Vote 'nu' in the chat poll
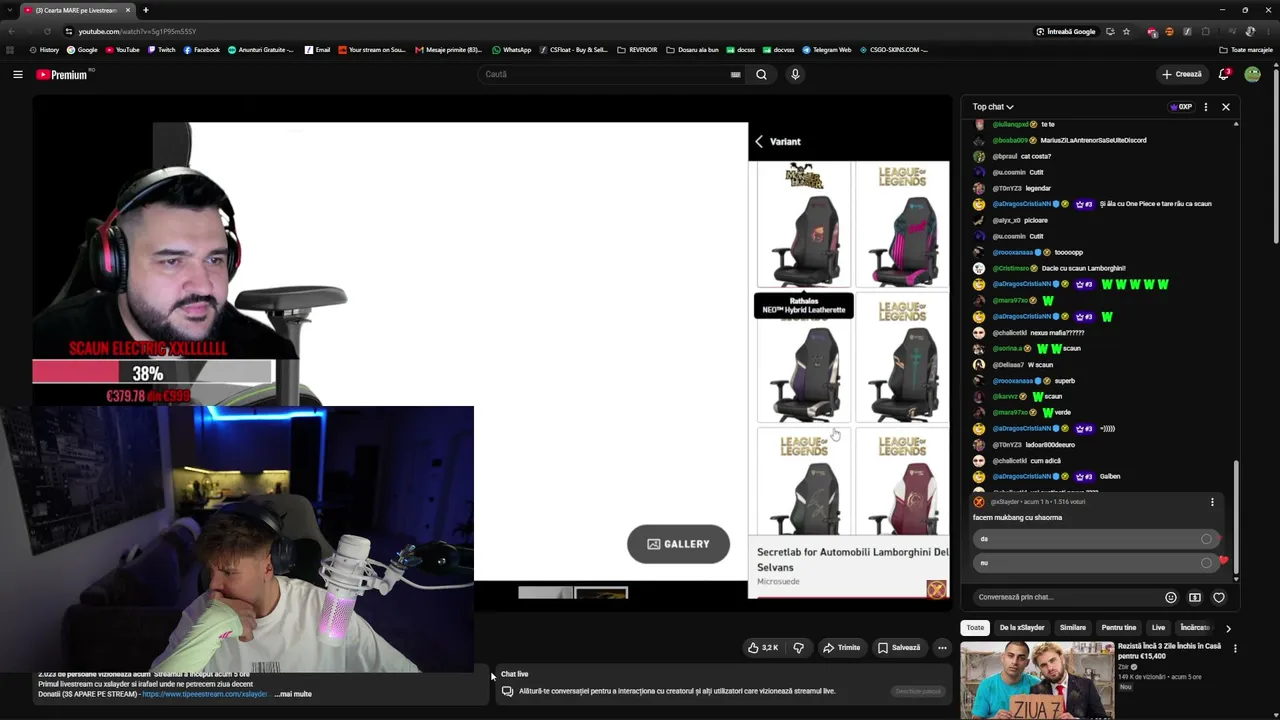This screenshot has height=720, width=1280. [1096, 563]
